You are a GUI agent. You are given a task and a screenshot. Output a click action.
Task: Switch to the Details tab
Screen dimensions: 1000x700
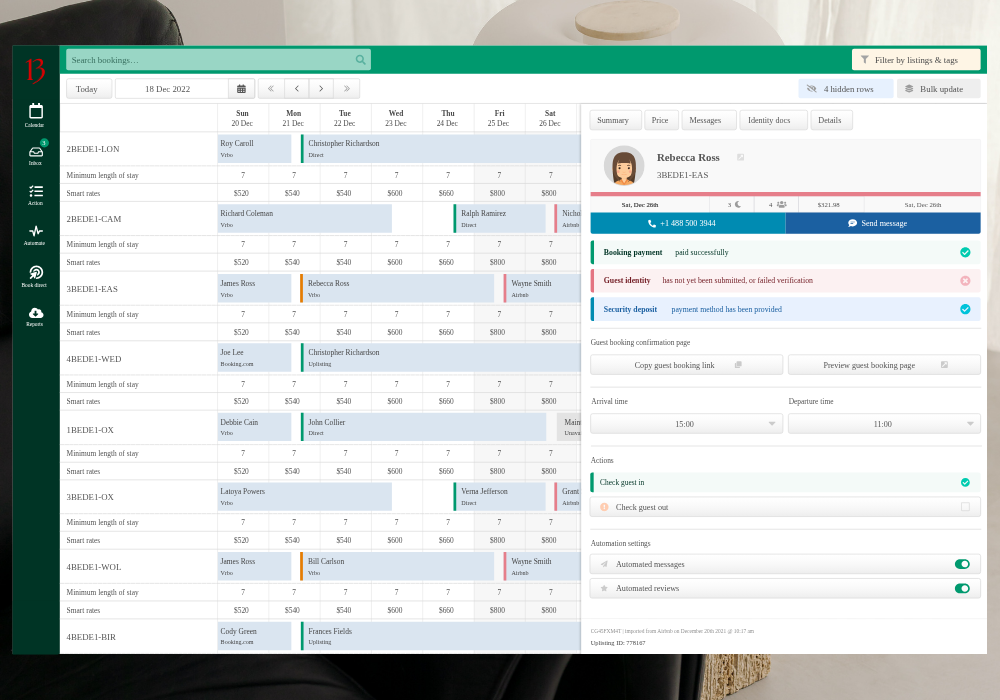(x=831, y=120)
